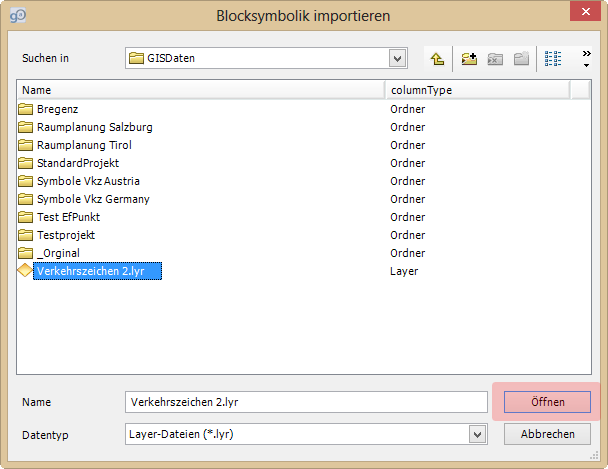The width and height of the screenshot is (608, 469).
Task: Click the Layer type cell
Action: click(404, 271)
